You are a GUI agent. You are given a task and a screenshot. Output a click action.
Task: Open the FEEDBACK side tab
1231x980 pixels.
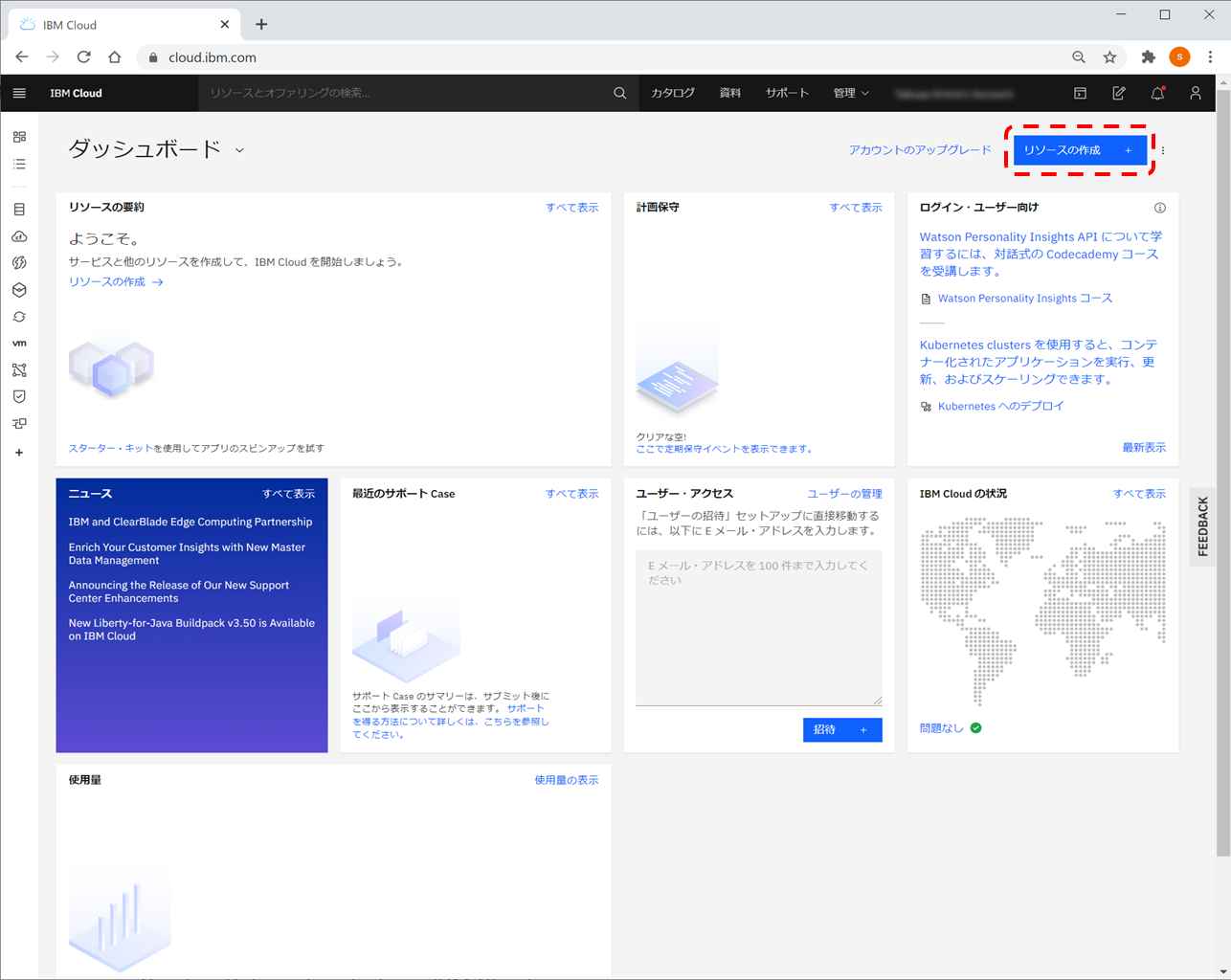click(x=1203, y=526)
